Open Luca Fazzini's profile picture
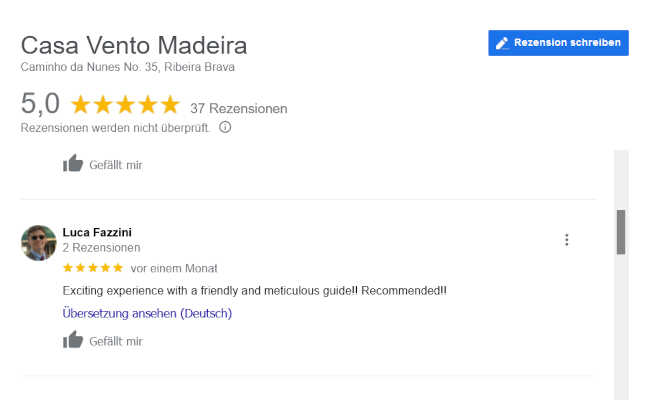 [39, 243]
